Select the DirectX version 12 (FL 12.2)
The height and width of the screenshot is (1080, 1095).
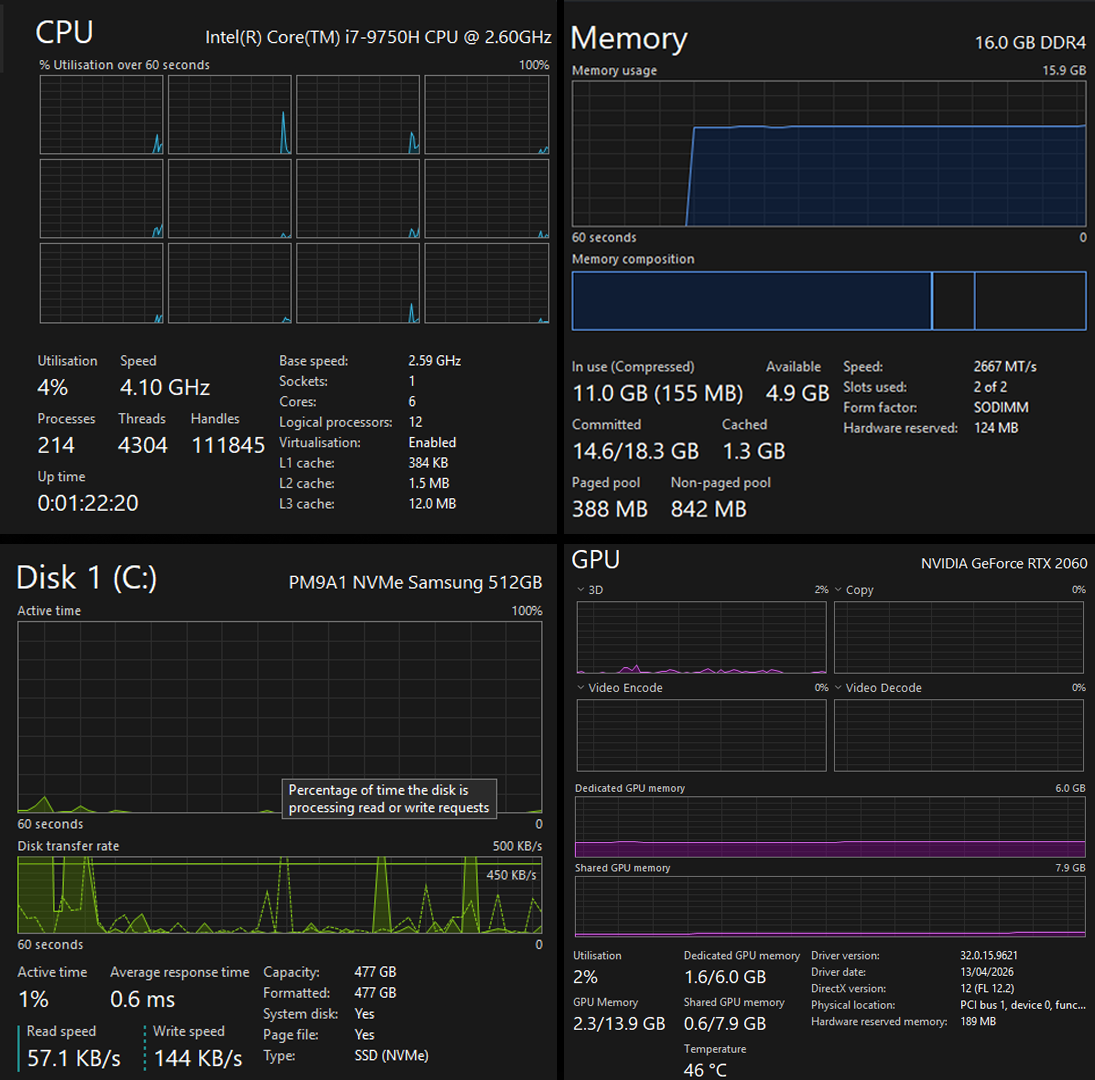coord(987,989)
